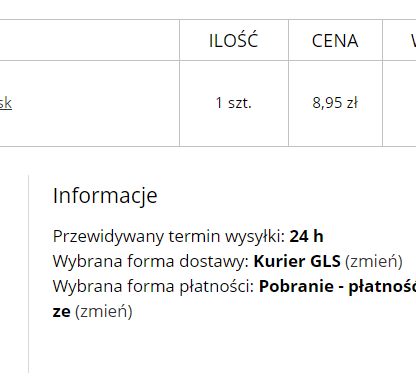Click the vertical divider left of Informacje
The width and height of the screenshot is (416, 377).
tap(29, 274)
